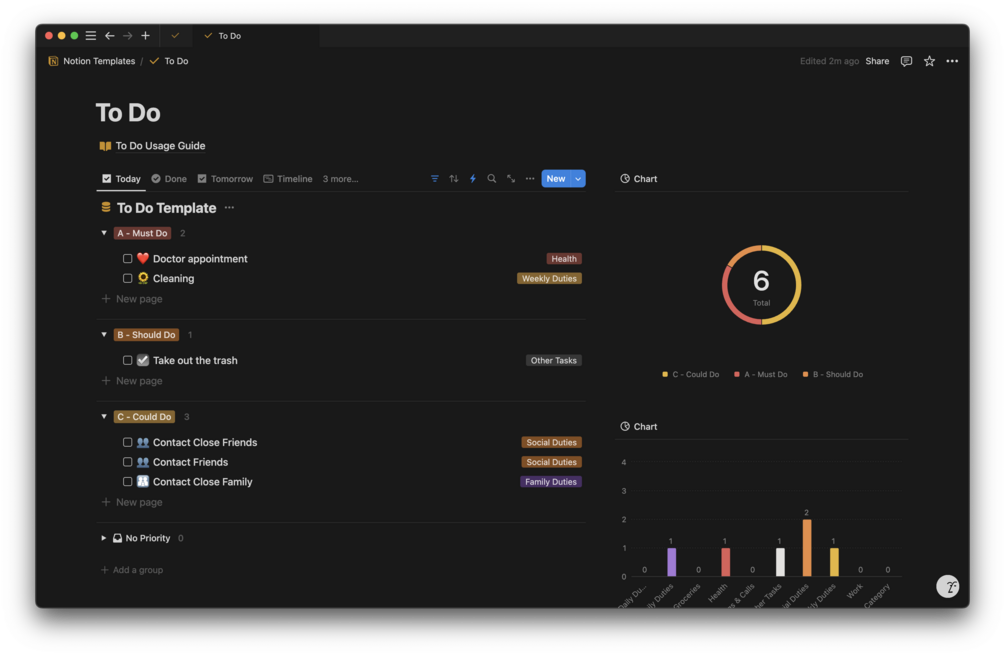Viewport: 1005px width, 655px height.
Task: Click the filter icon in database toolbar
Action: click(435, 179)
